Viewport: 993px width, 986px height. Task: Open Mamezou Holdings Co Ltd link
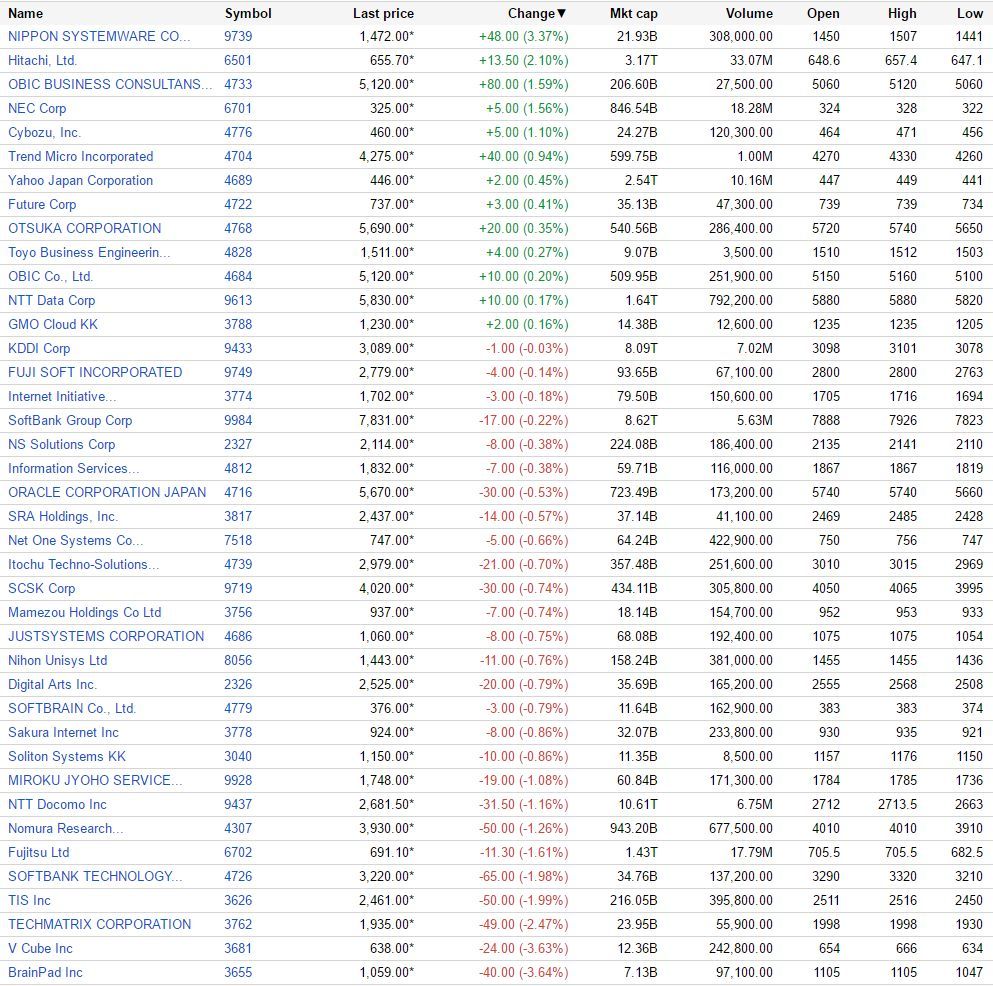pyautogui.click(x=84, y=613)
